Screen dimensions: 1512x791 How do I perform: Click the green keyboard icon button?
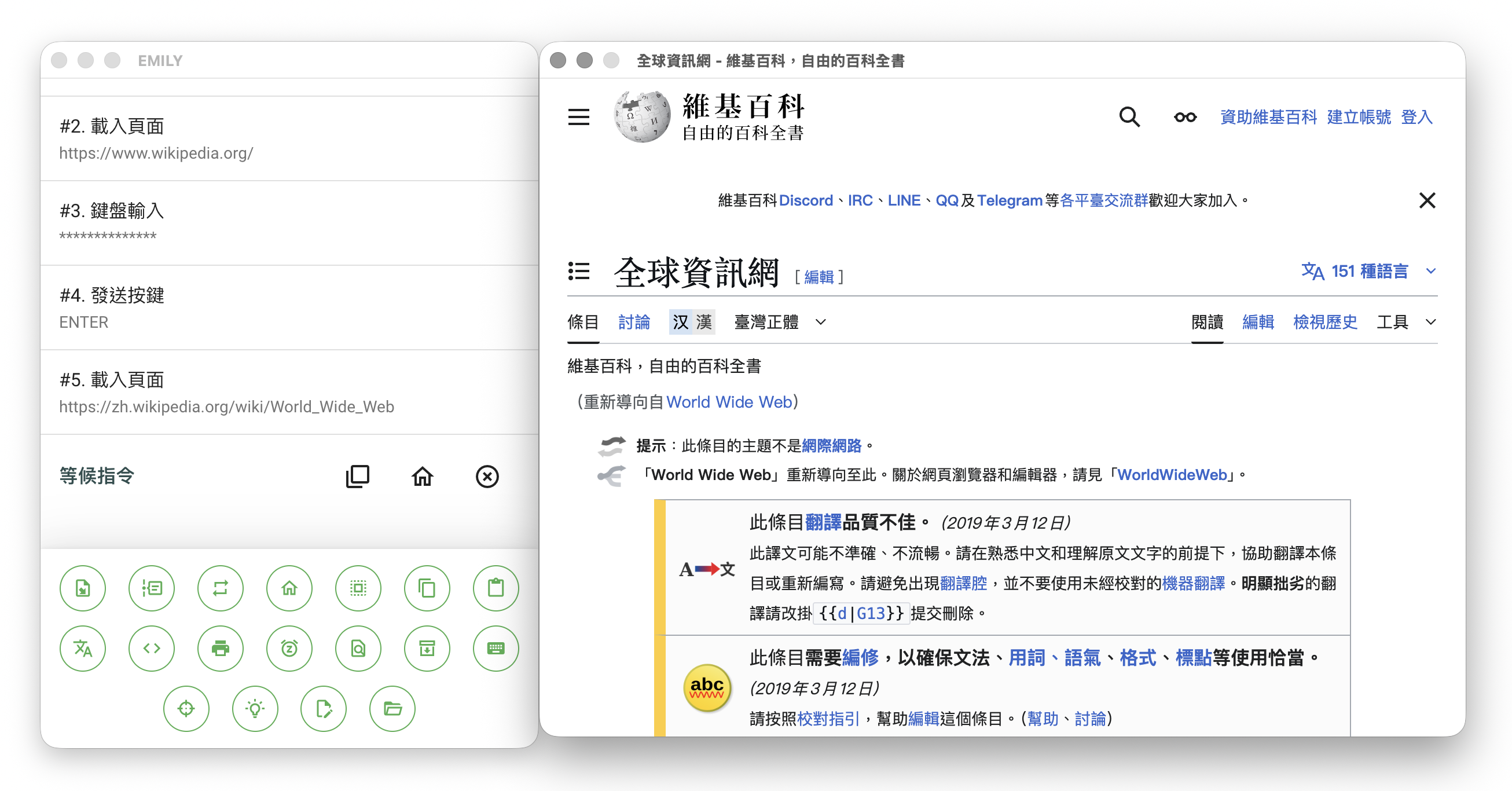496,649
